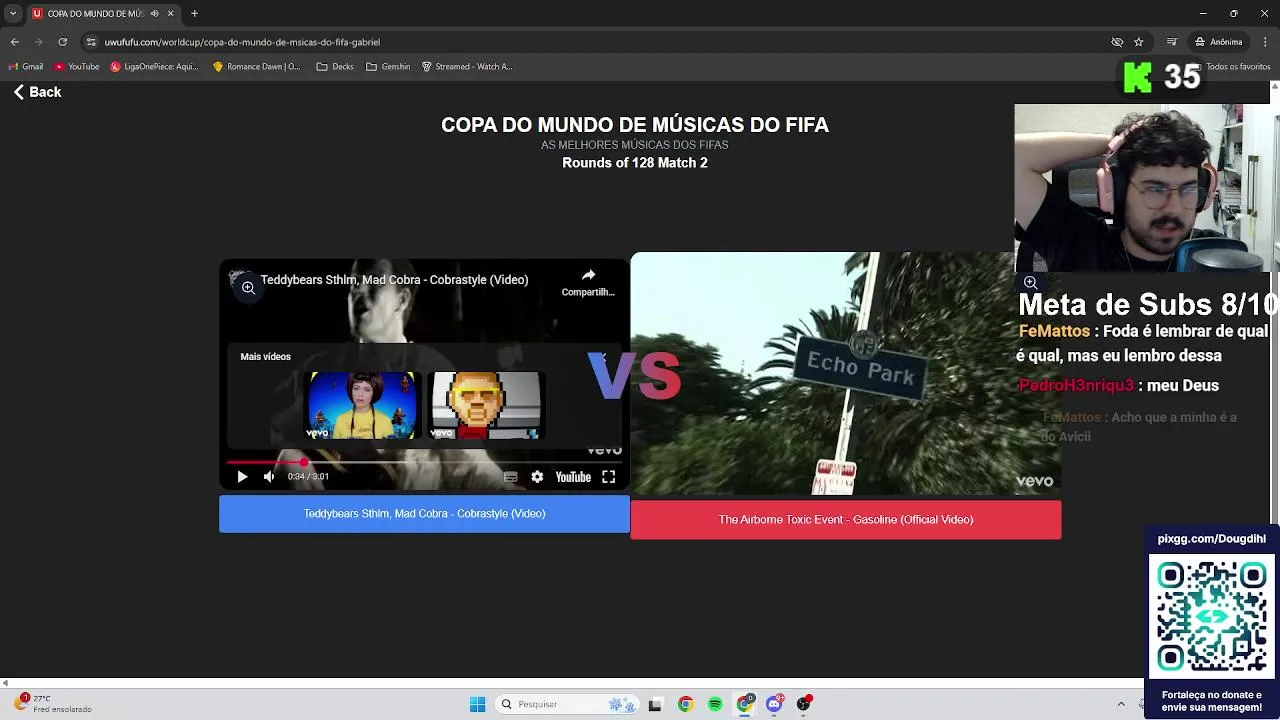Open Spotify from the taskbar
1280x720 pixels.
(x=715, y=704)
